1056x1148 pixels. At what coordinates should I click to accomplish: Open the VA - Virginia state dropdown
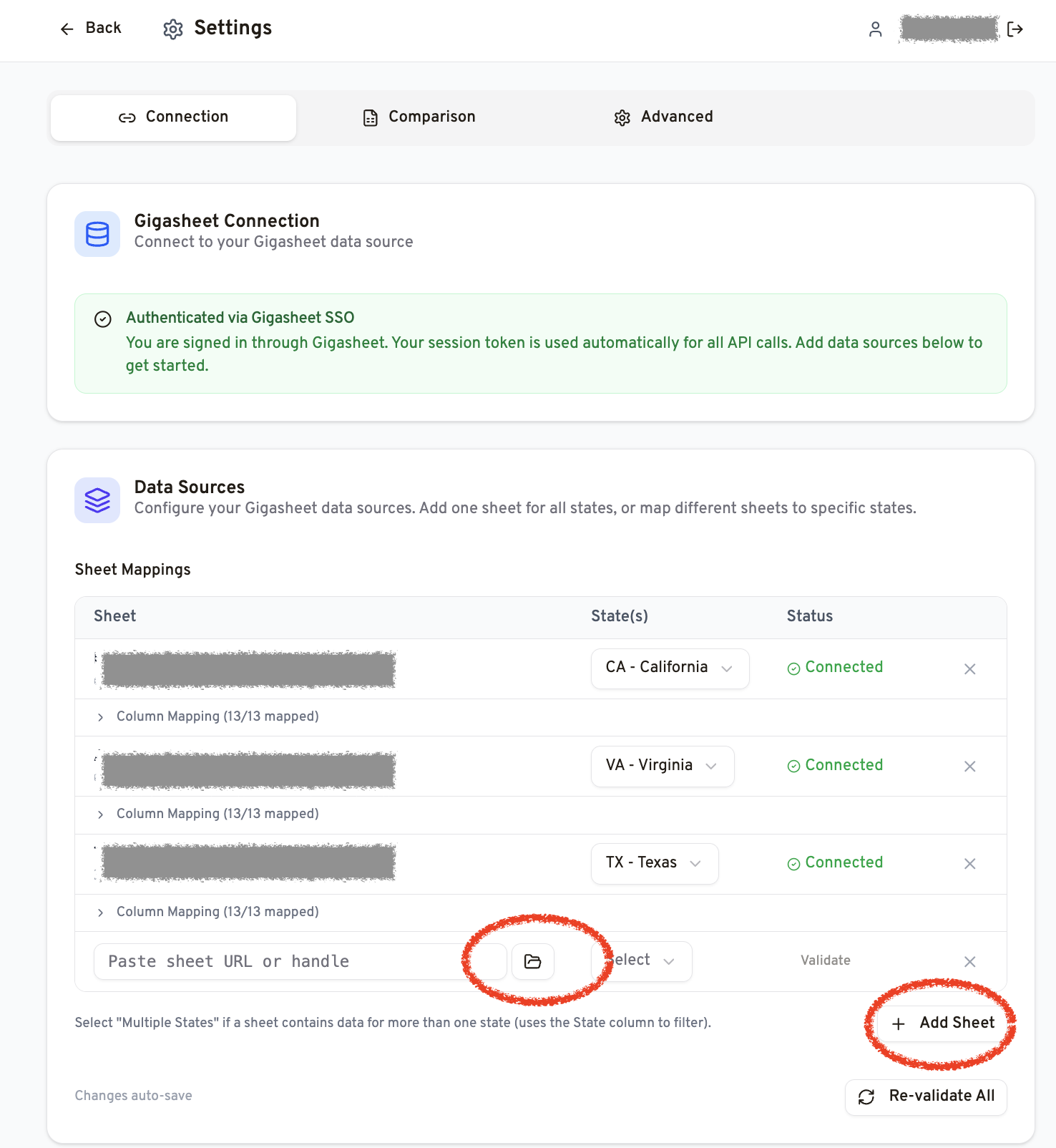663,766
